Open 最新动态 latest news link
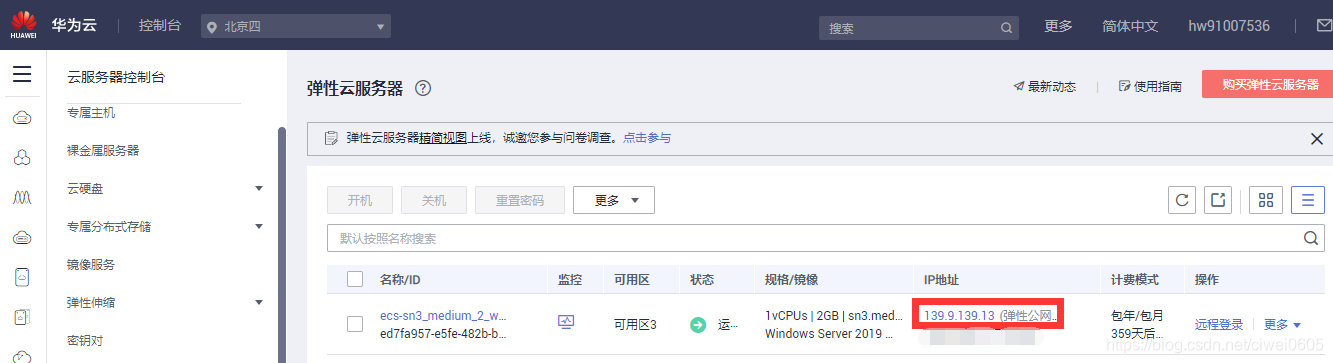 pyautogui.click(x=1045, y=87)
